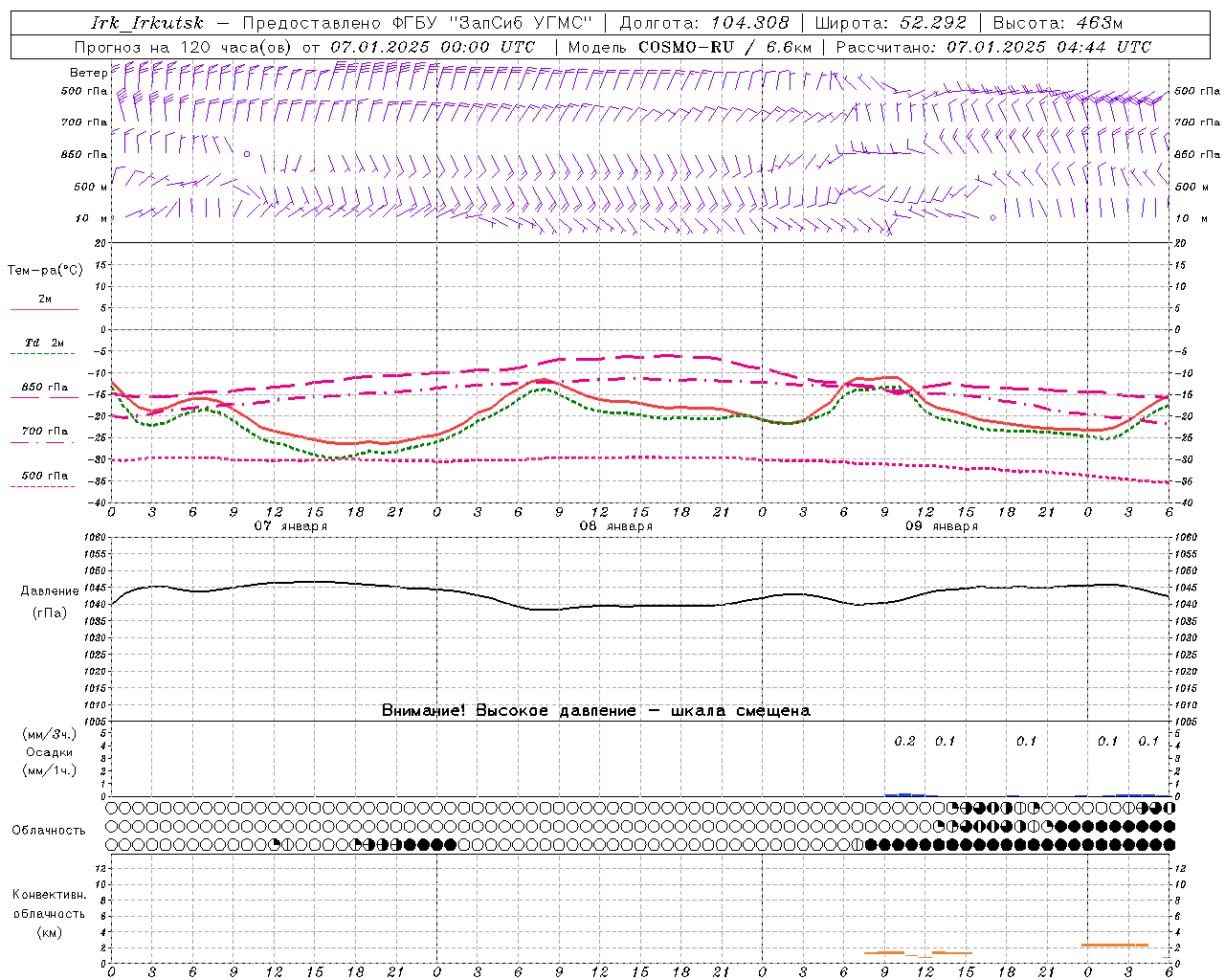The image size is (1225, 980).
Task: Click the Ветер wind panel label
Action: (88, 73)
